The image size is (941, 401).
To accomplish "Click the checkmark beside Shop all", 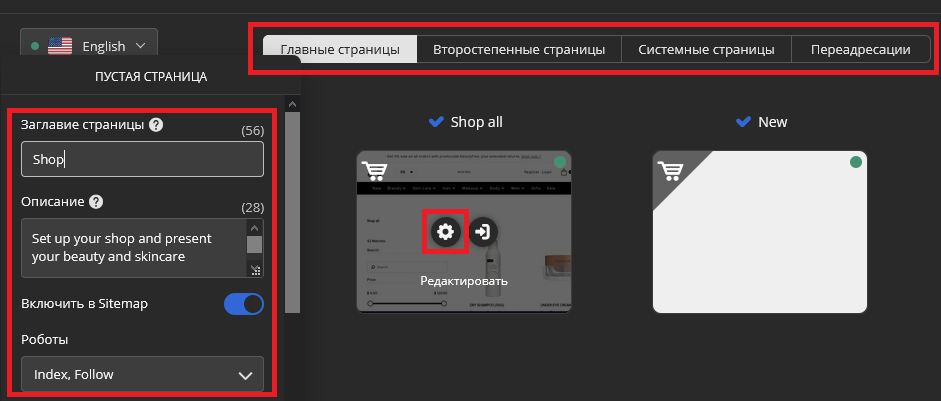I will click(x=435, y=122).
